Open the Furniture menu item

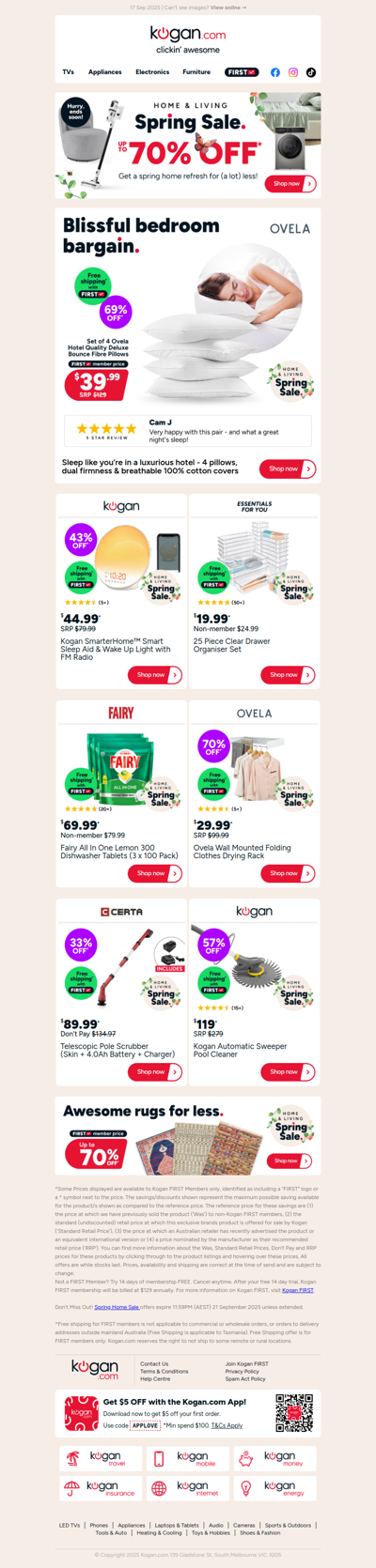click(x=196, y=72)
